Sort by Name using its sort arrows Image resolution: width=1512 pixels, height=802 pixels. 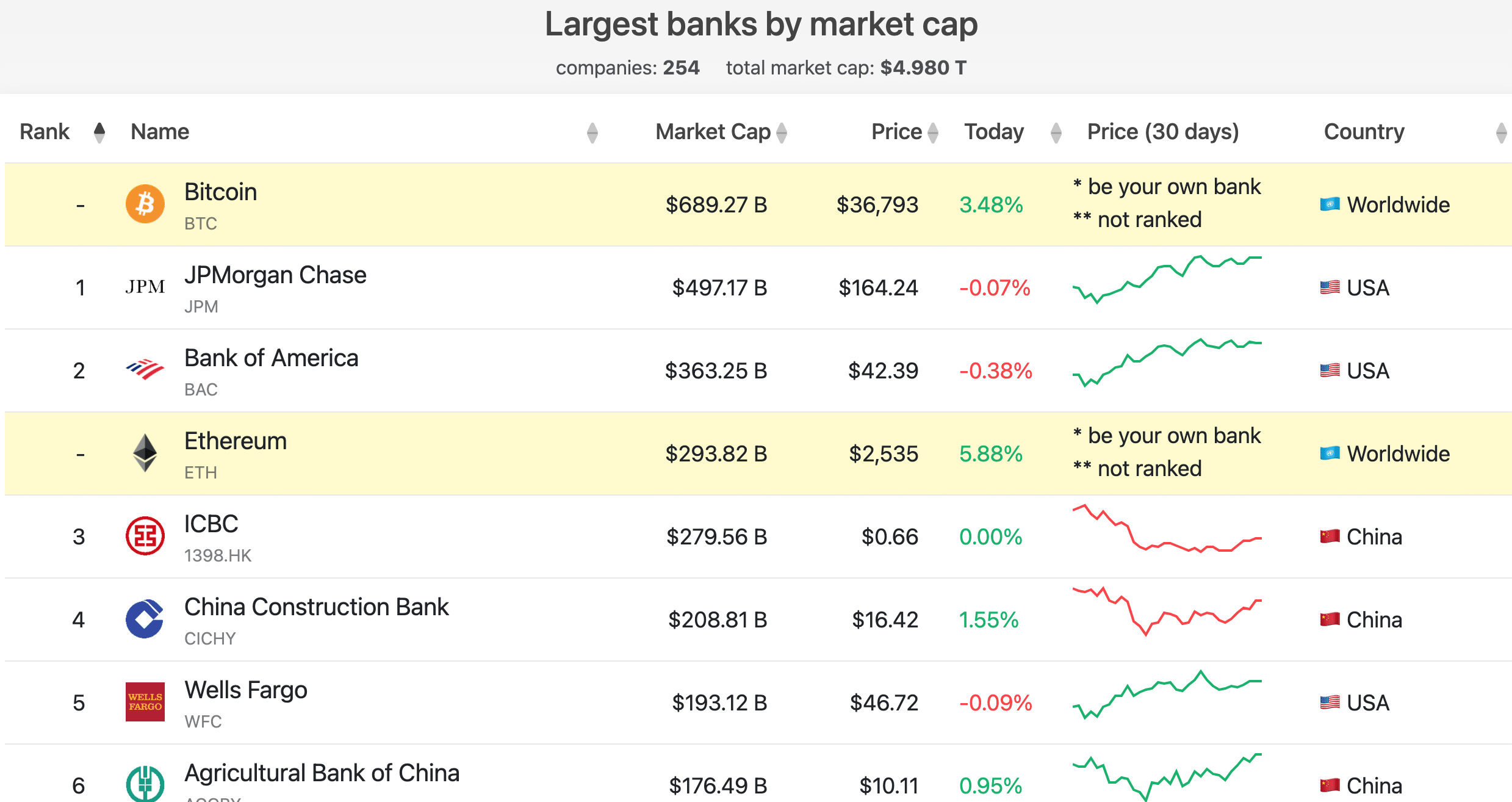point(592,132)
